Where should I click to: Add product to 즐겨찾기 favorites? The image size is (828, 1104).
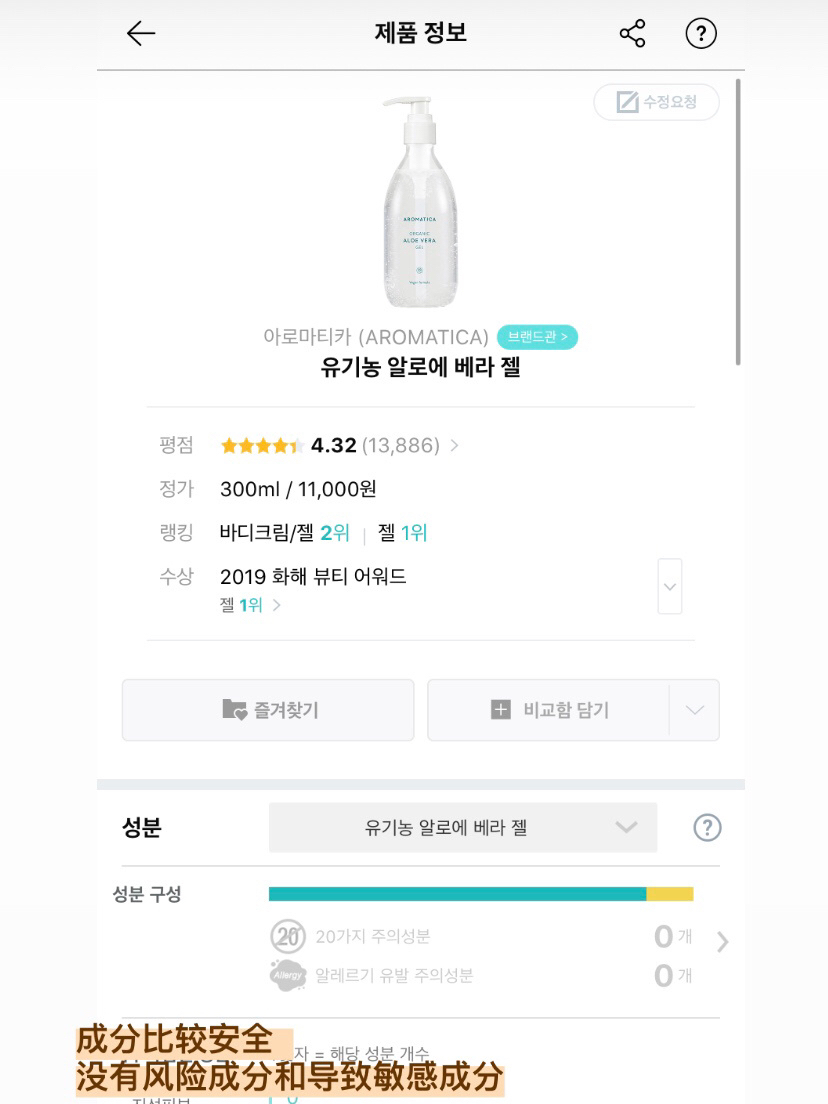(x=268, y=710)
